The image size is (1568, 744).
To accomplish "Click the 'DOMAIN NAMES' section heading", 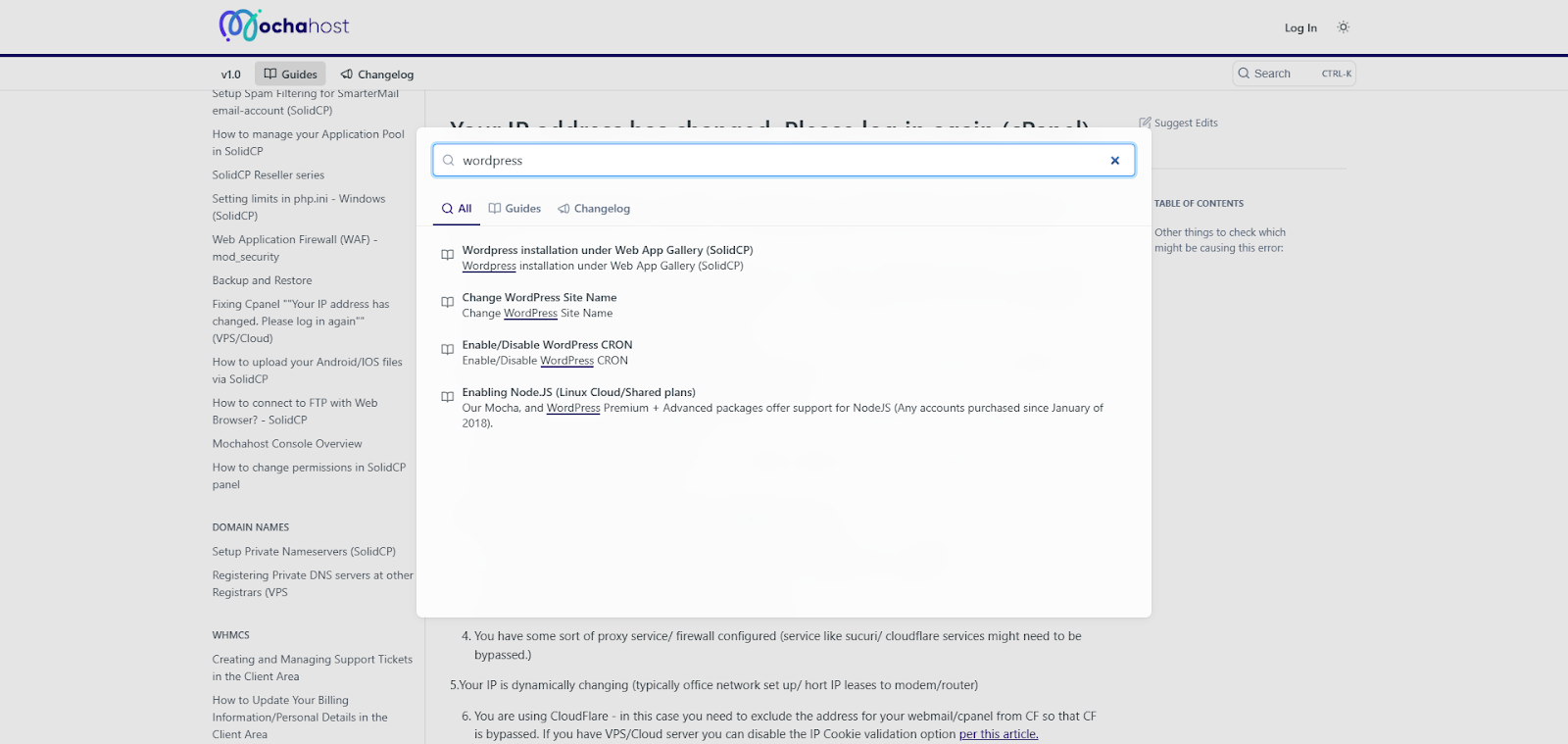I will tap(251, 527).
